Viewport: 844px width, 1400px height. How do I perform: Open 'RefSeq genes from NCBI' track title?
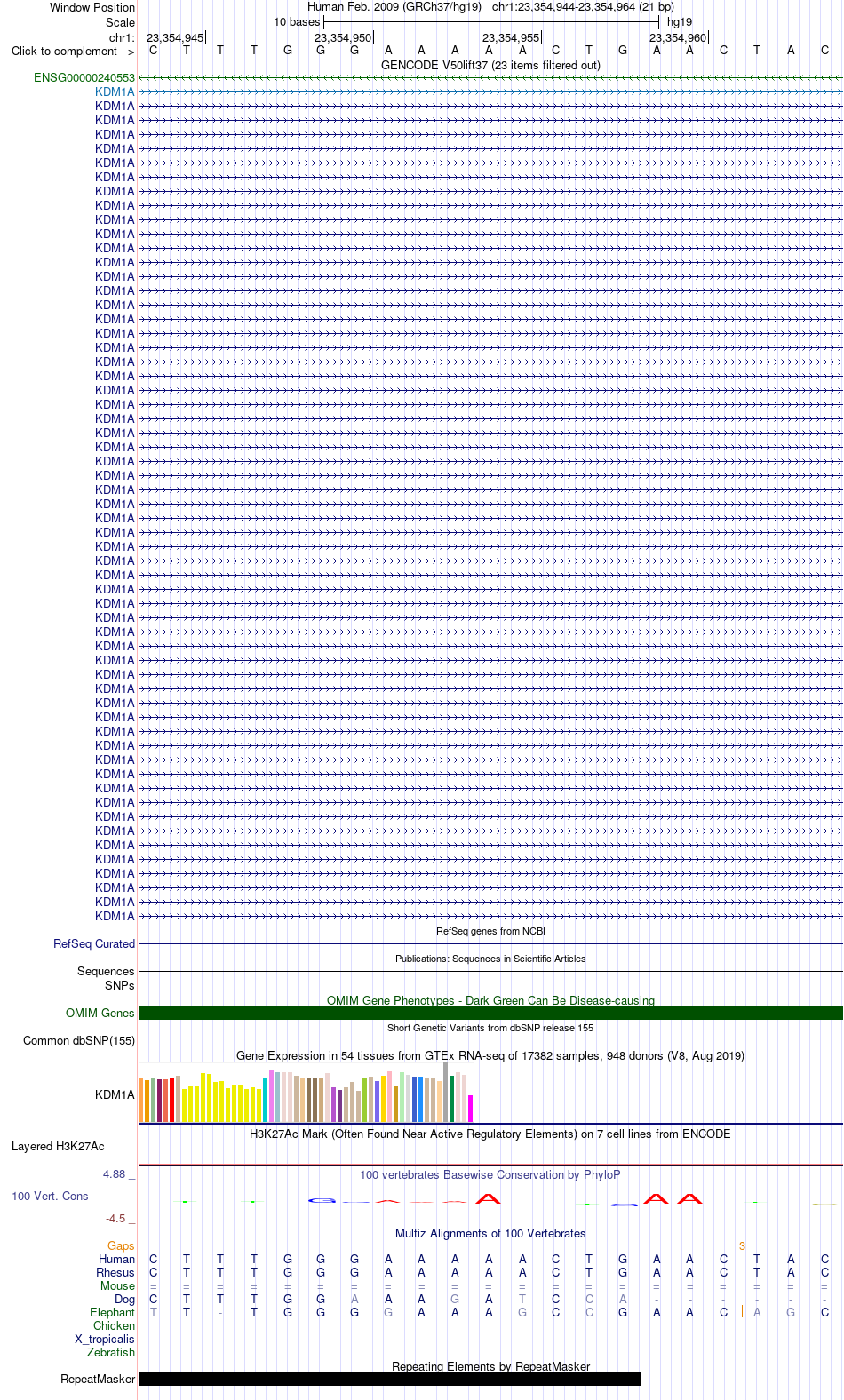point(490,931)
